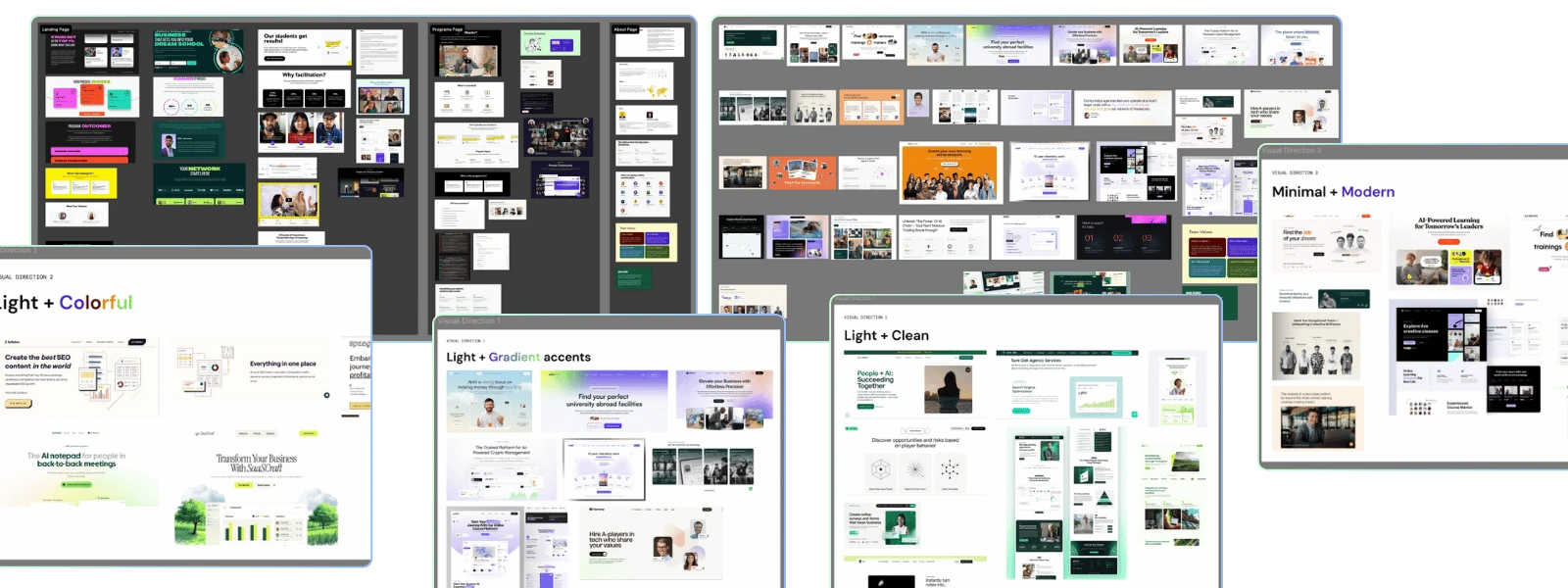The width and height of the screenshot is (1568, 588).
Task: Select the 'Your Network Starts Here' green thumbnail
Action: [x=200, y=184]
